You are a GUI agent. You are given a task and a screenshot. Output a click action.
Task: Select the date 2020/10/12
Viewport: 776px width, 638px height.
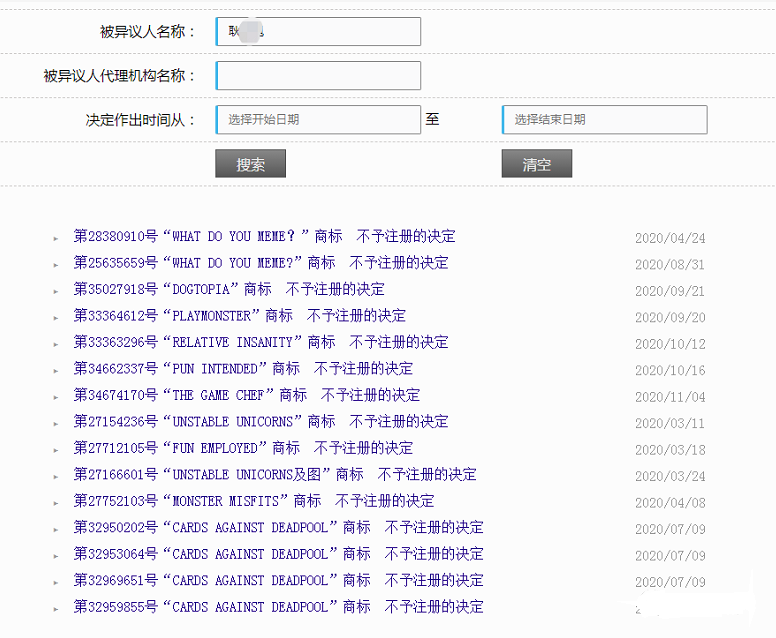click(670, 344)
